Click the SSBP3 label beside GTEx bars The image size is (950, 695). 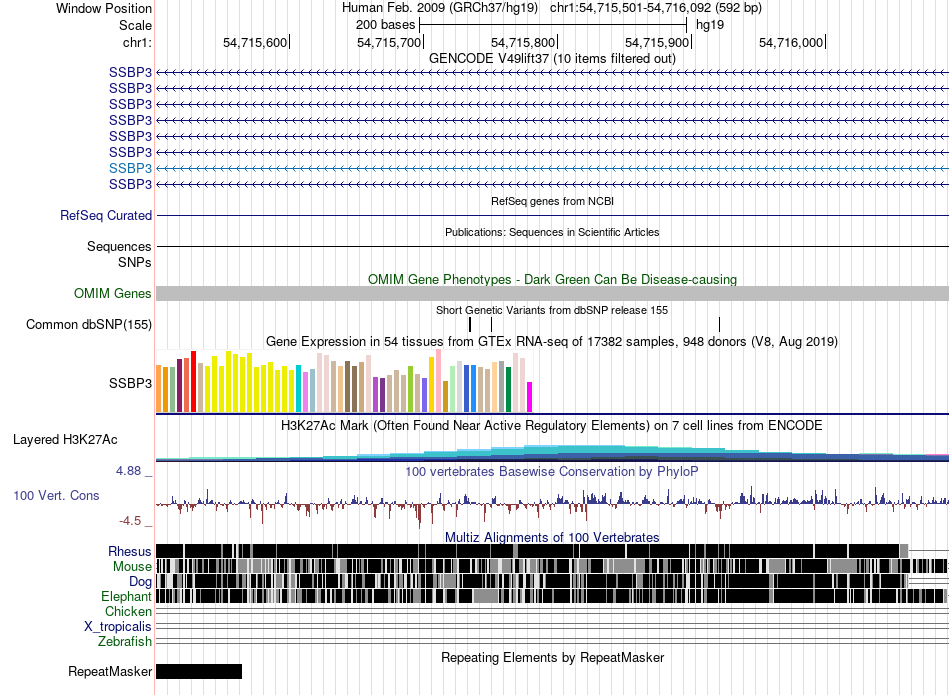(130, 383)
